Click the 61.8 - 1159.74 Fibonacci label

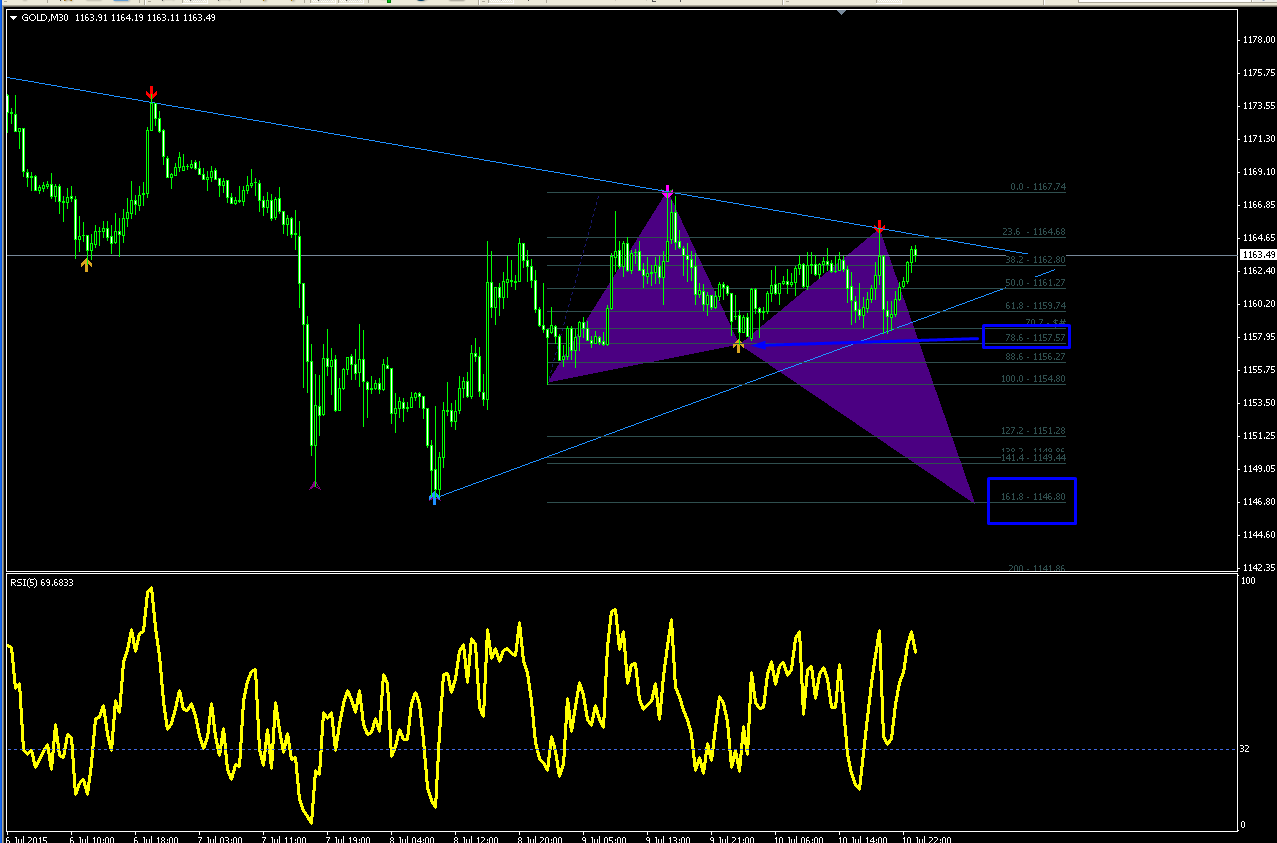[x=1034, y=306]
